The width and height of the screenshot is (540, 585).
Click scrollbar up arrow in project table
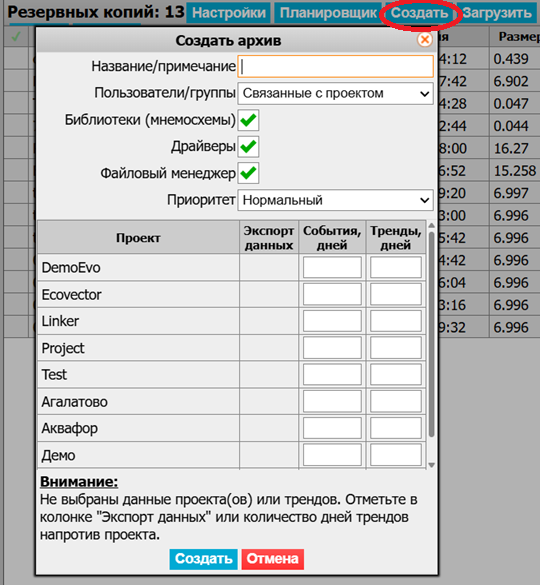tap(431, 226)
